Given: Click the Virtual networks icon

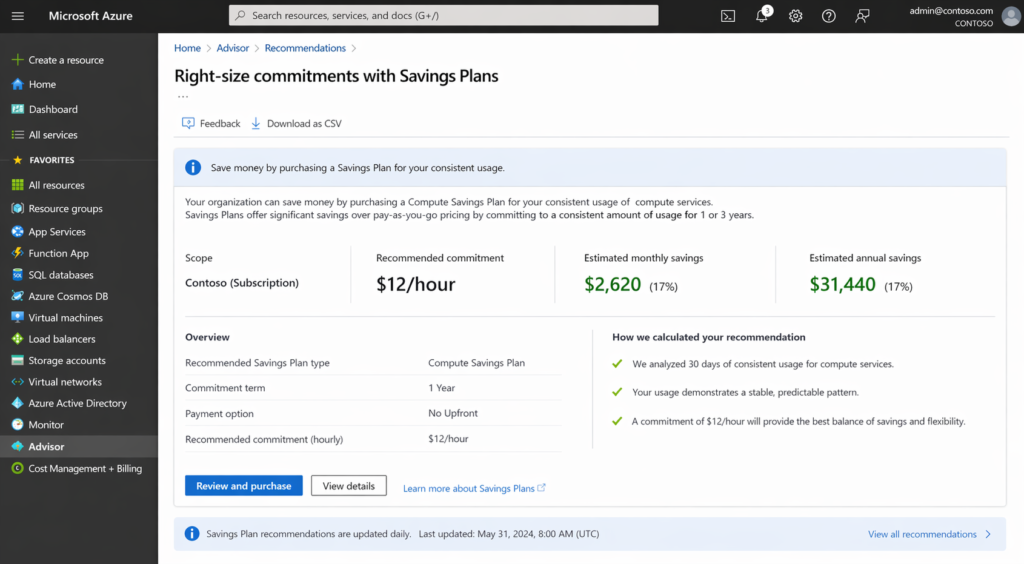Looking at the screenshot, I should 18,382.
